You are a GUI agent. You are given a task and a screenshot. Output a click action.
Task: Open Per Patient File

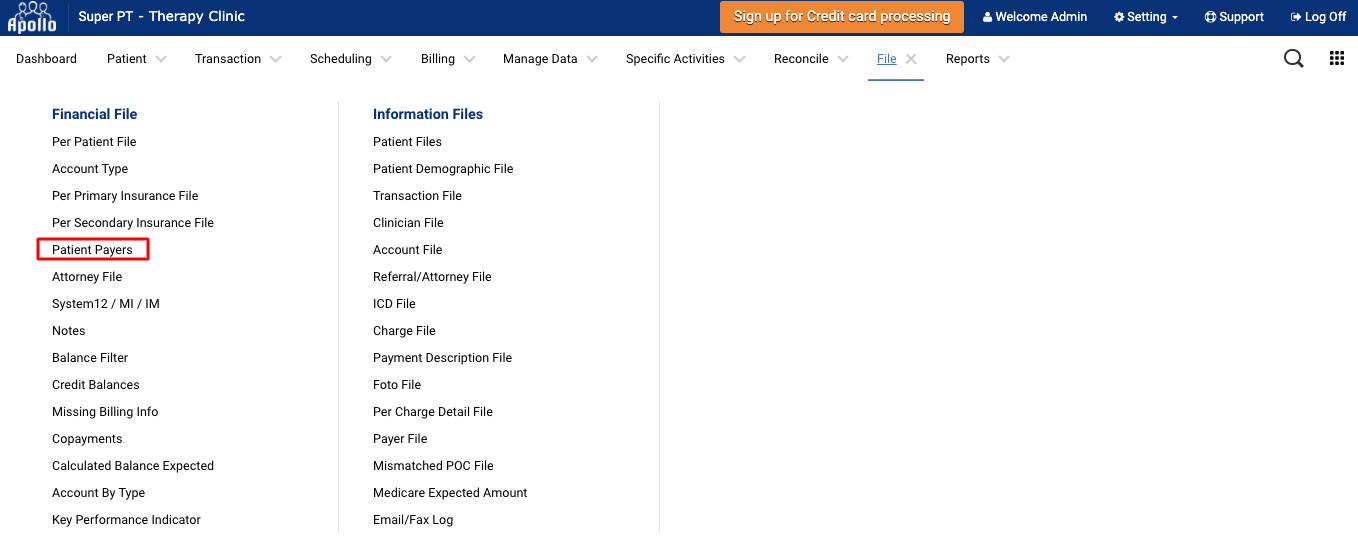pyautogui.click(x=94, y=142)
